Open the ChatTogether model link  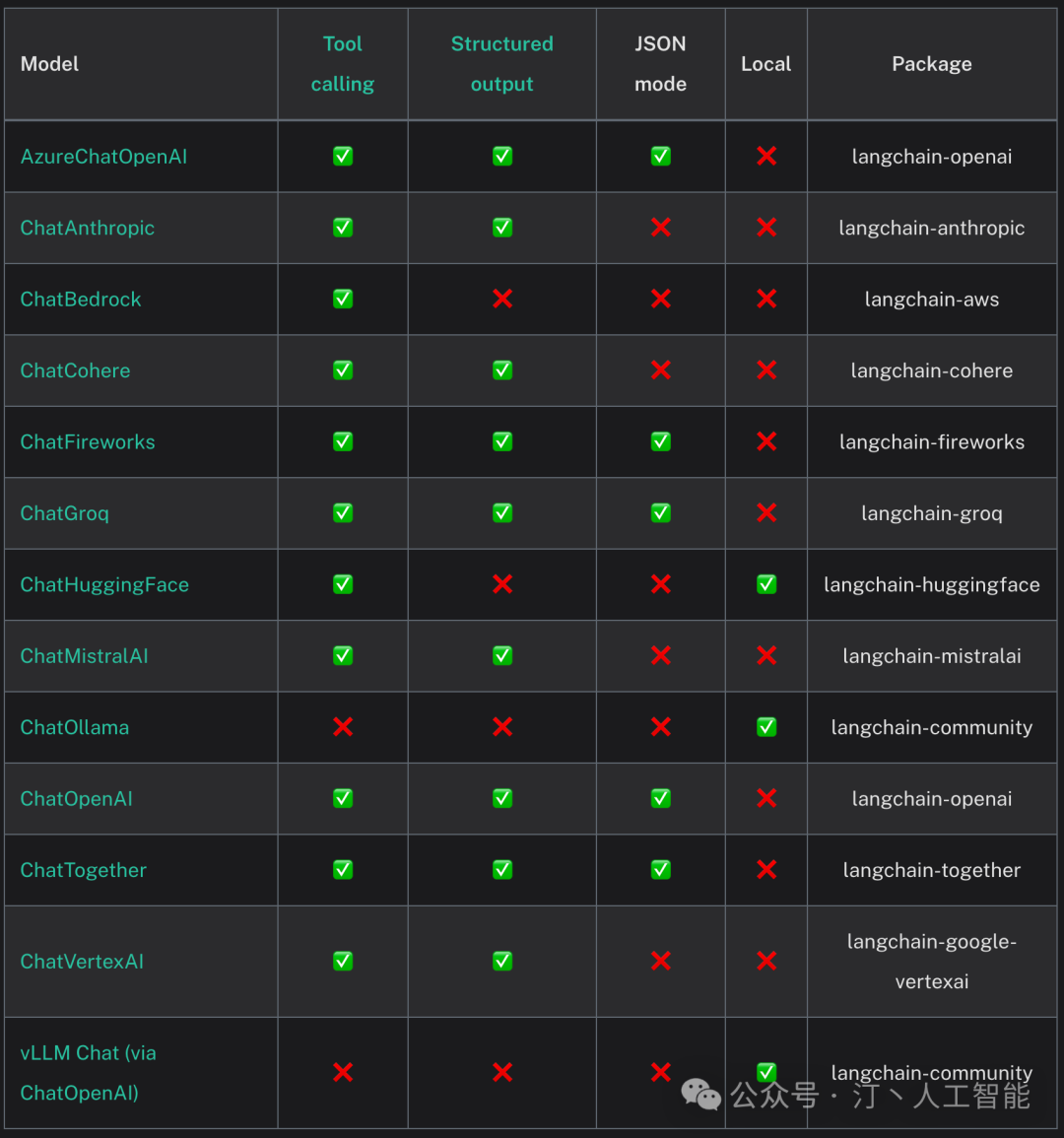tap(84, 870)
